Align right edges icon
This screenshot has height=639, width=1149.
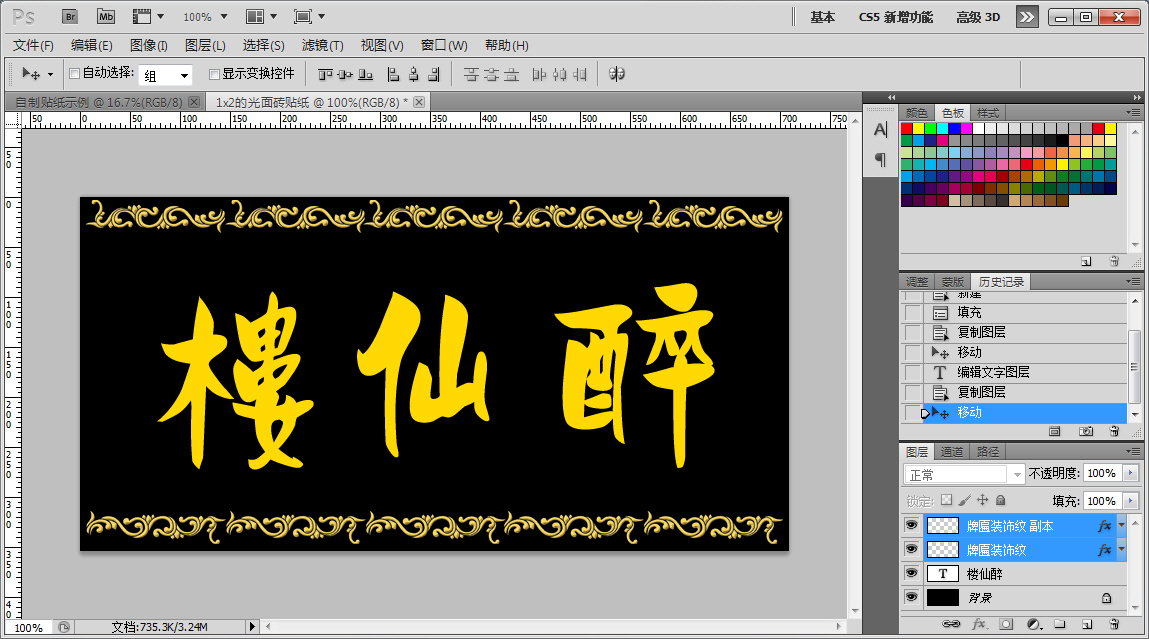pos(435,74)
